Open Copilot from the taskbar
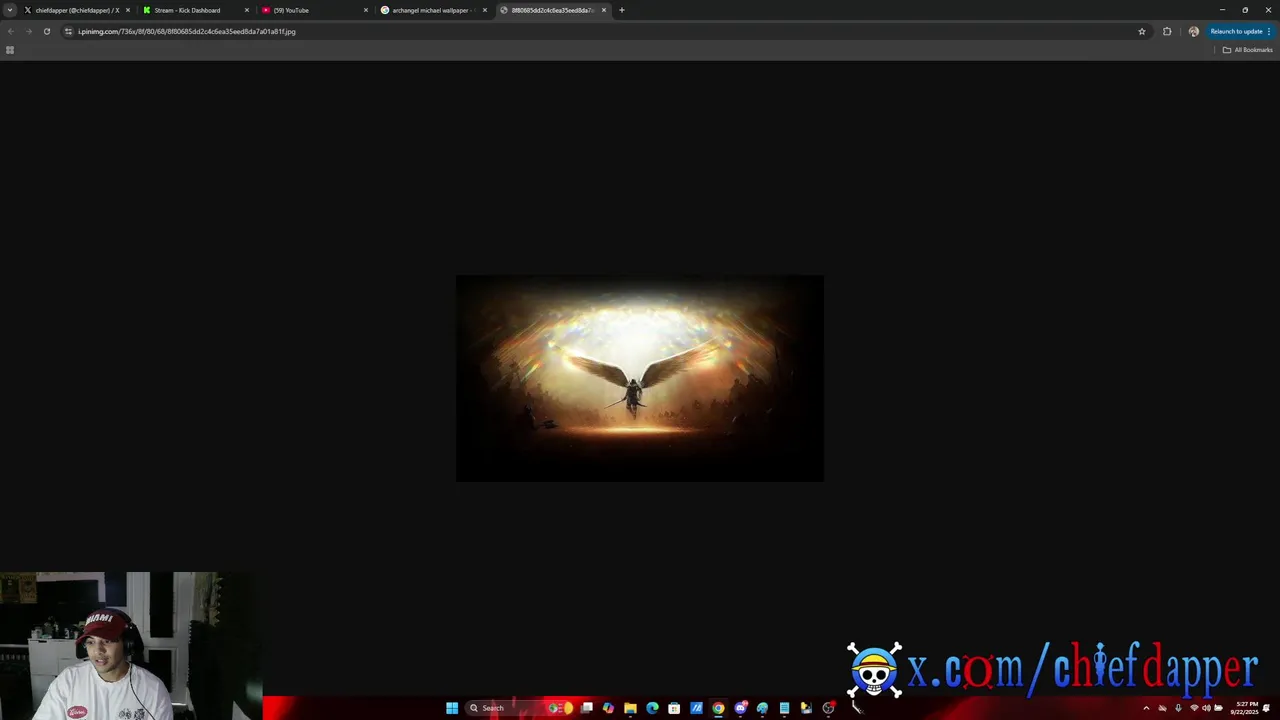Screen dimensions: 1280x720 pyautogui.click(x=608, y=708)
